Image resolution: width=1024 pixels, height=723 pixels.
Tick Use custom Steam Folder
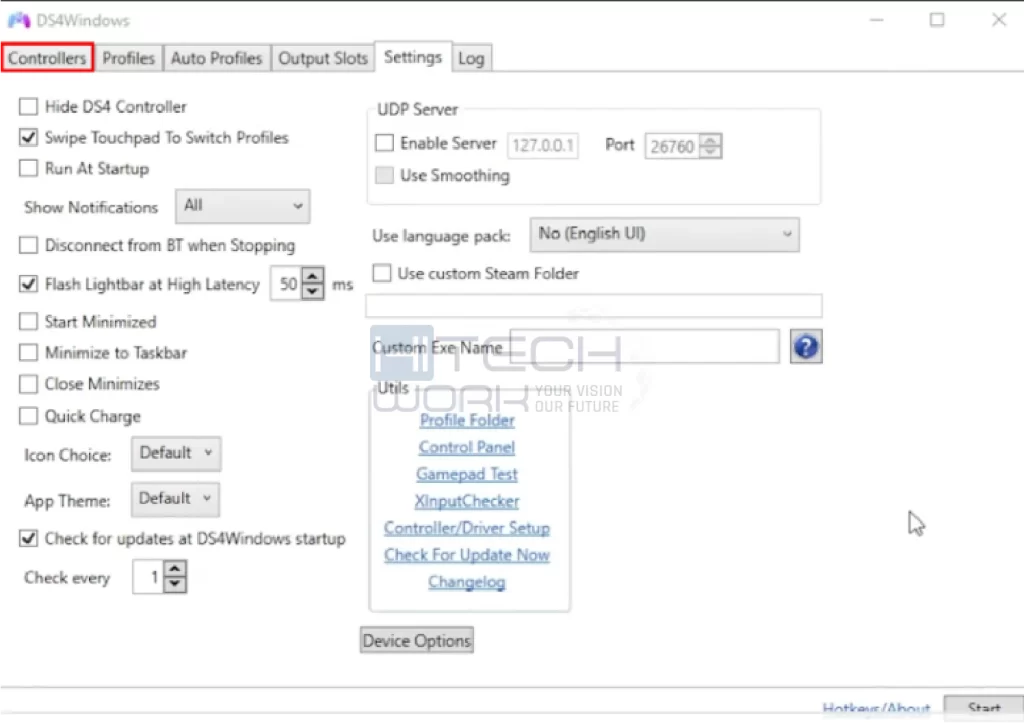[x=381, y=273]
